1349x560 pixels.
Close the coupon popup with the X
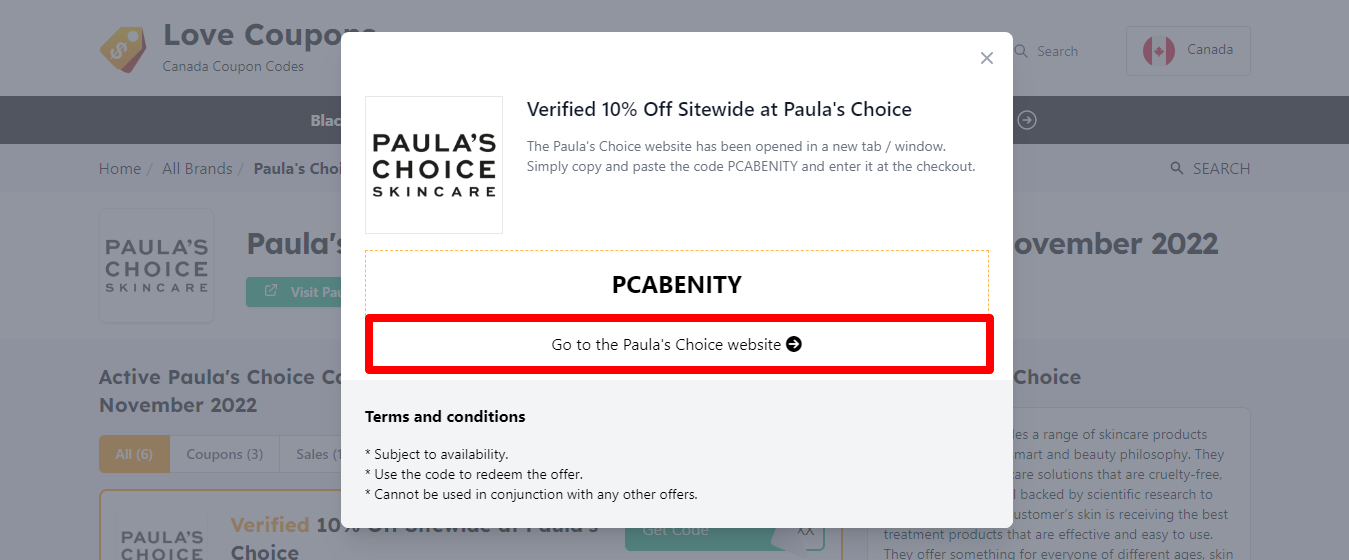[987, 58]
